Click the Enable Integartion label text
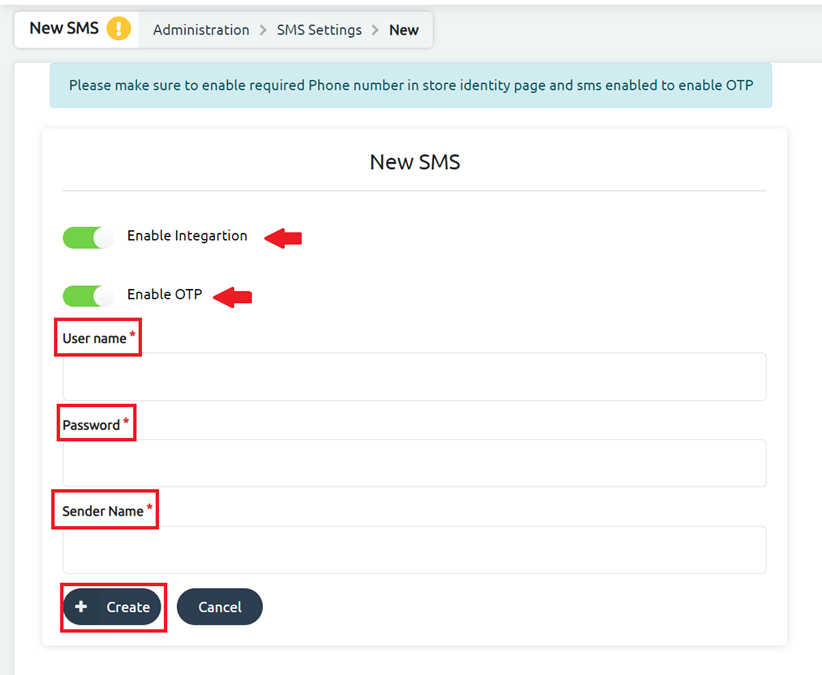This screenshot has height=675, width=822. (187, 236)
